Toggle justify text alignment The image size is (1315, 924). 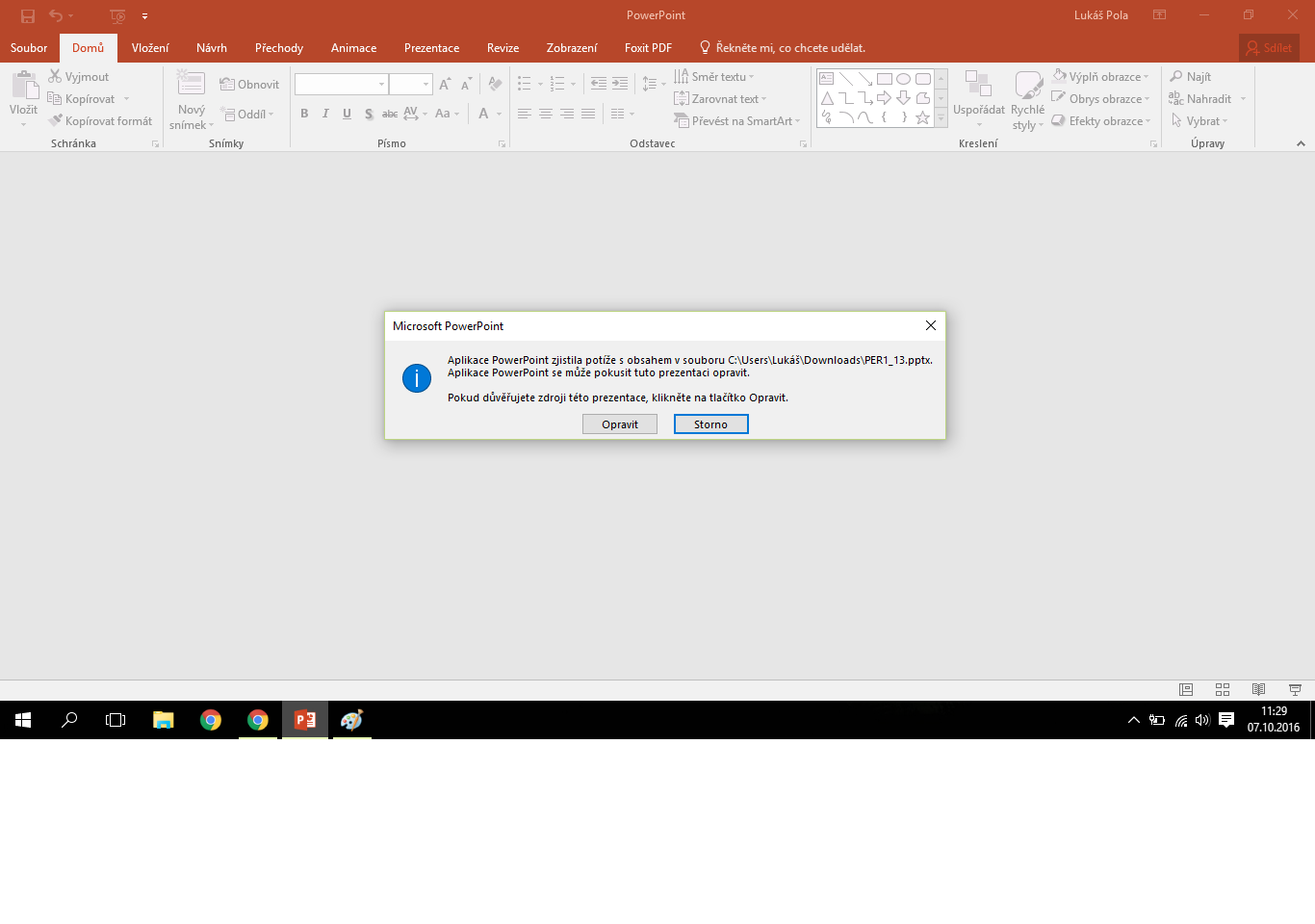[588, 114]
